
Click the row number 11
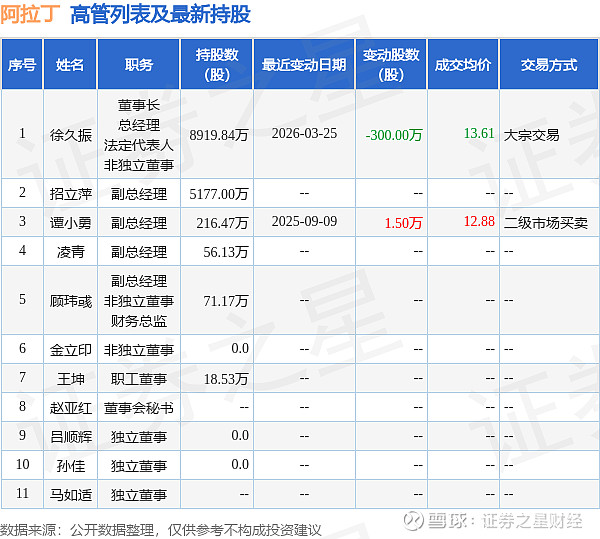[23, 493]
